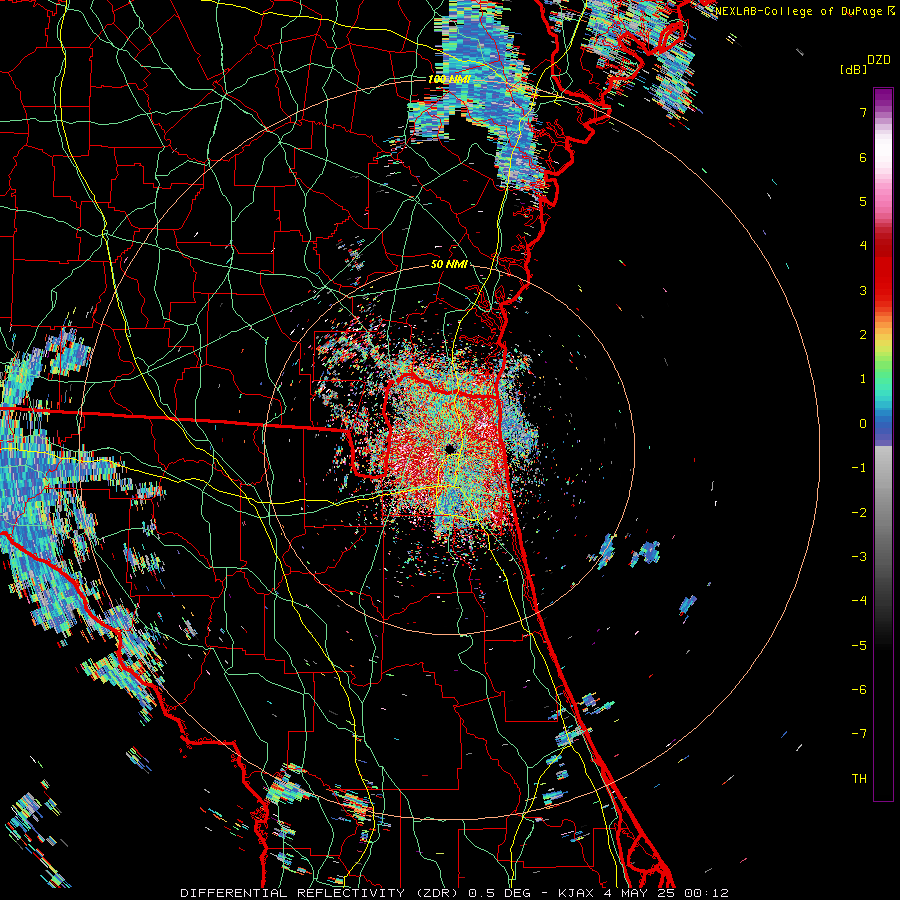Click the 2 tick label on legend
Image resolution: width=900 pixels, height=900 pixels.
pyautogui.click(x=863, y=335)
